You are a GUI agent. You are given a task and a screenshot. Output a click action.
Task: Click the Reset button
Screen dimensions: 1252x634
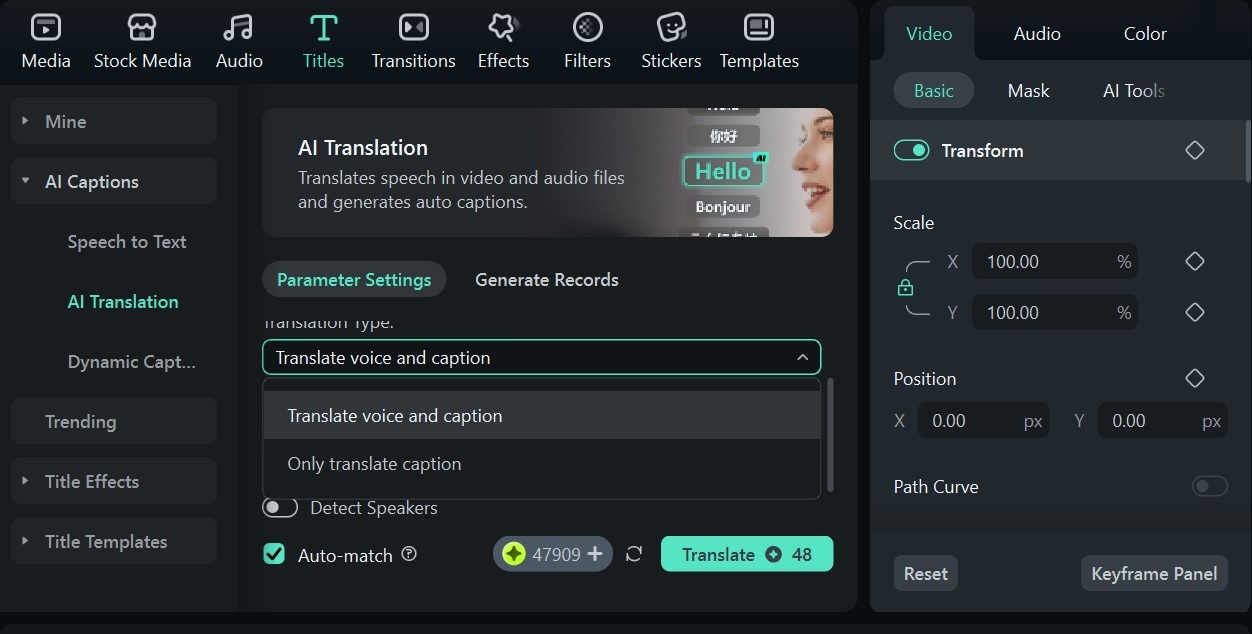[x=925, y=574]
